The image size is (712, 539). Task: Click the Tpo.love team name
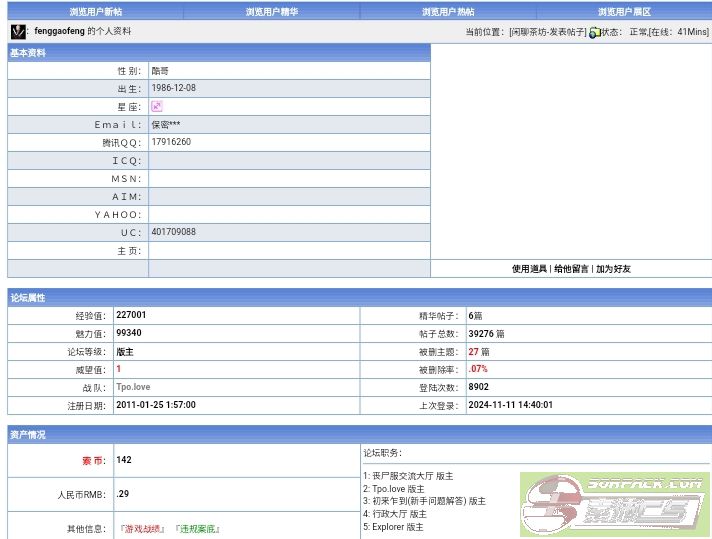point(135,387)
